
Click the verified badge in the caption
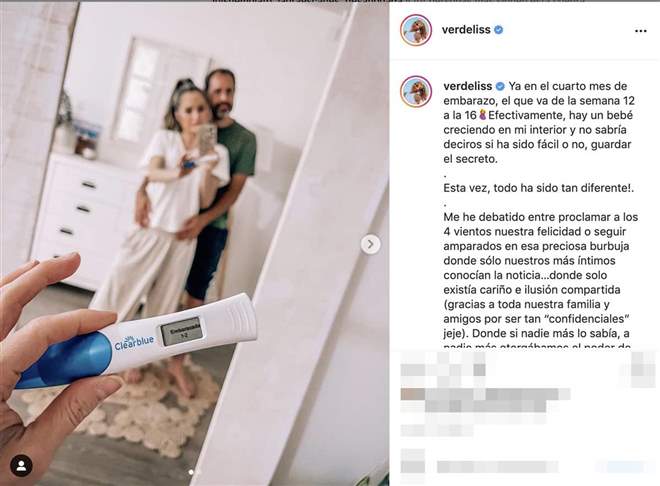click(500, 86)
